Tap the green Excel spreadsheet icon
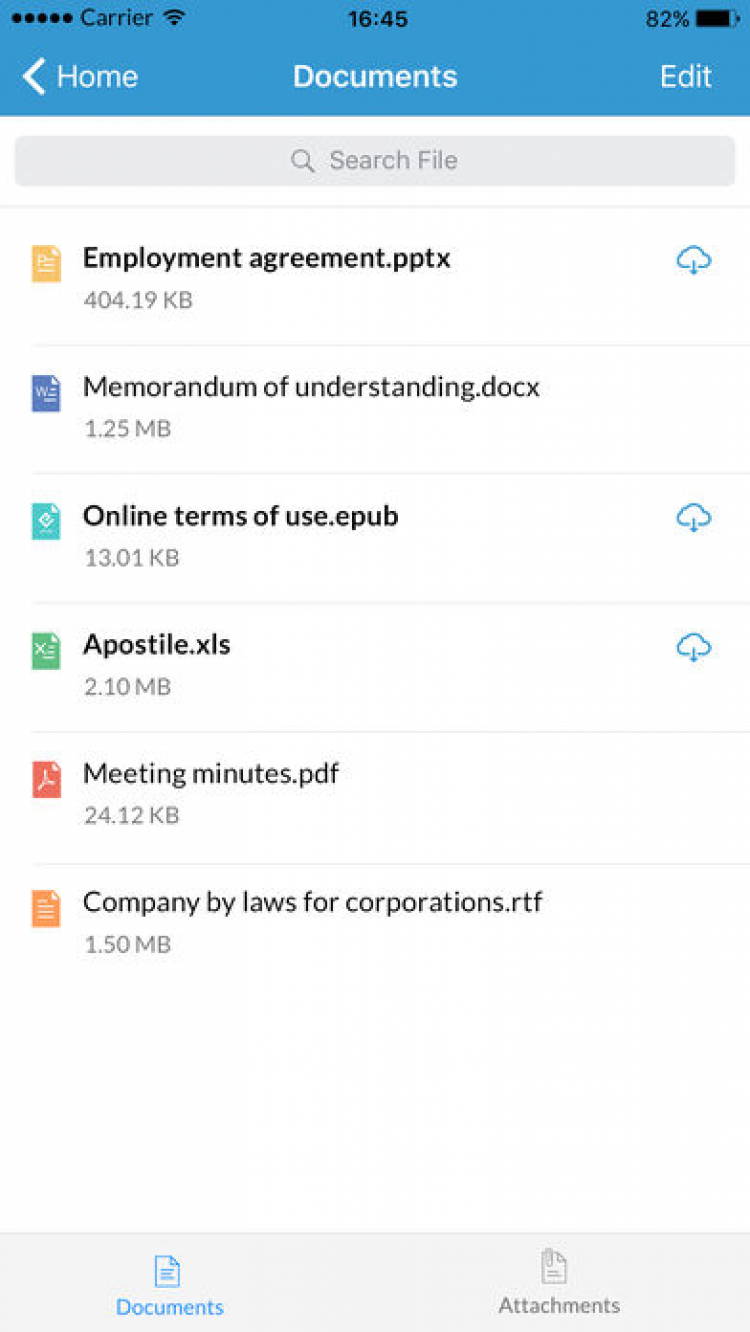 click(46, 650)
